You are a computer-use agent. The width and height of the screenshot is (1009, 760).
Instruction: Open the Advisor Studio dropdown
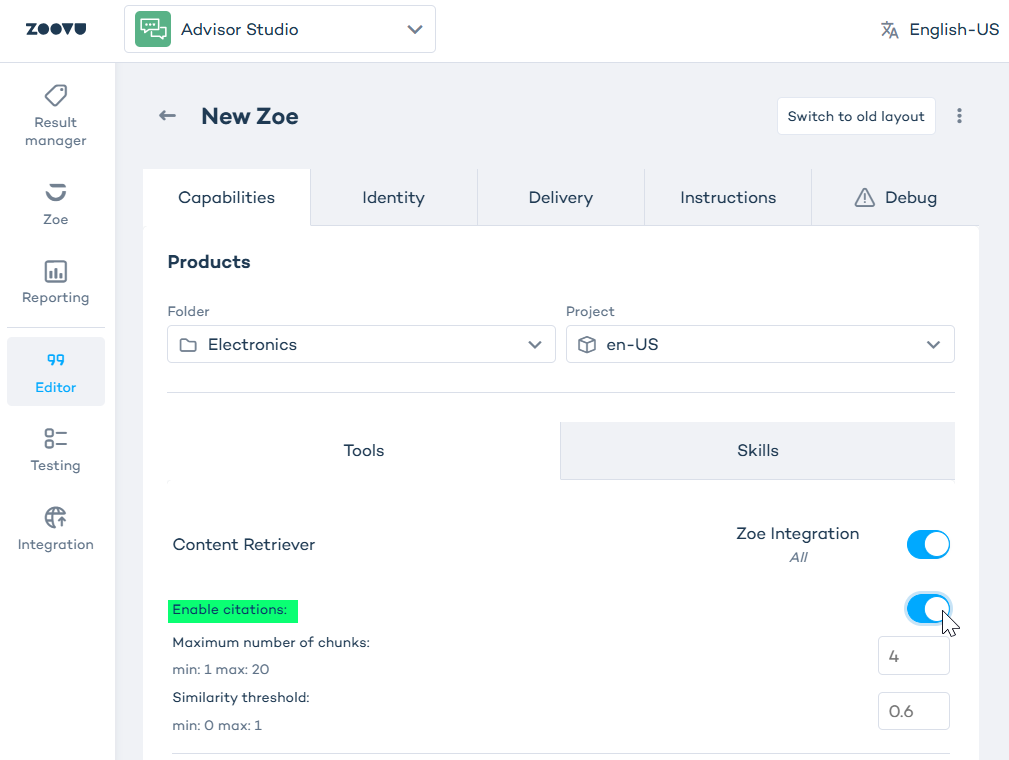(x=279, y=29)
